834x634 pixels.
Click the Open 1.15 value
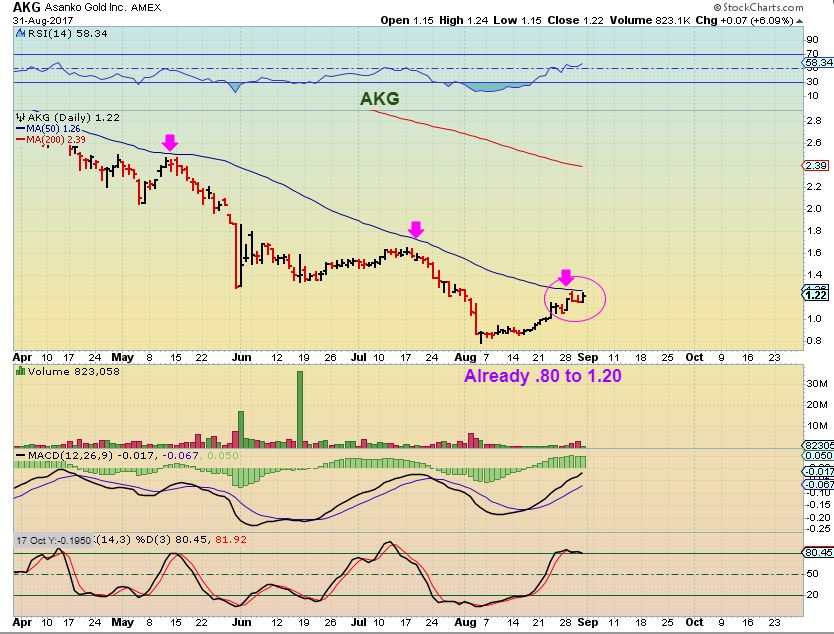point(407,21)
